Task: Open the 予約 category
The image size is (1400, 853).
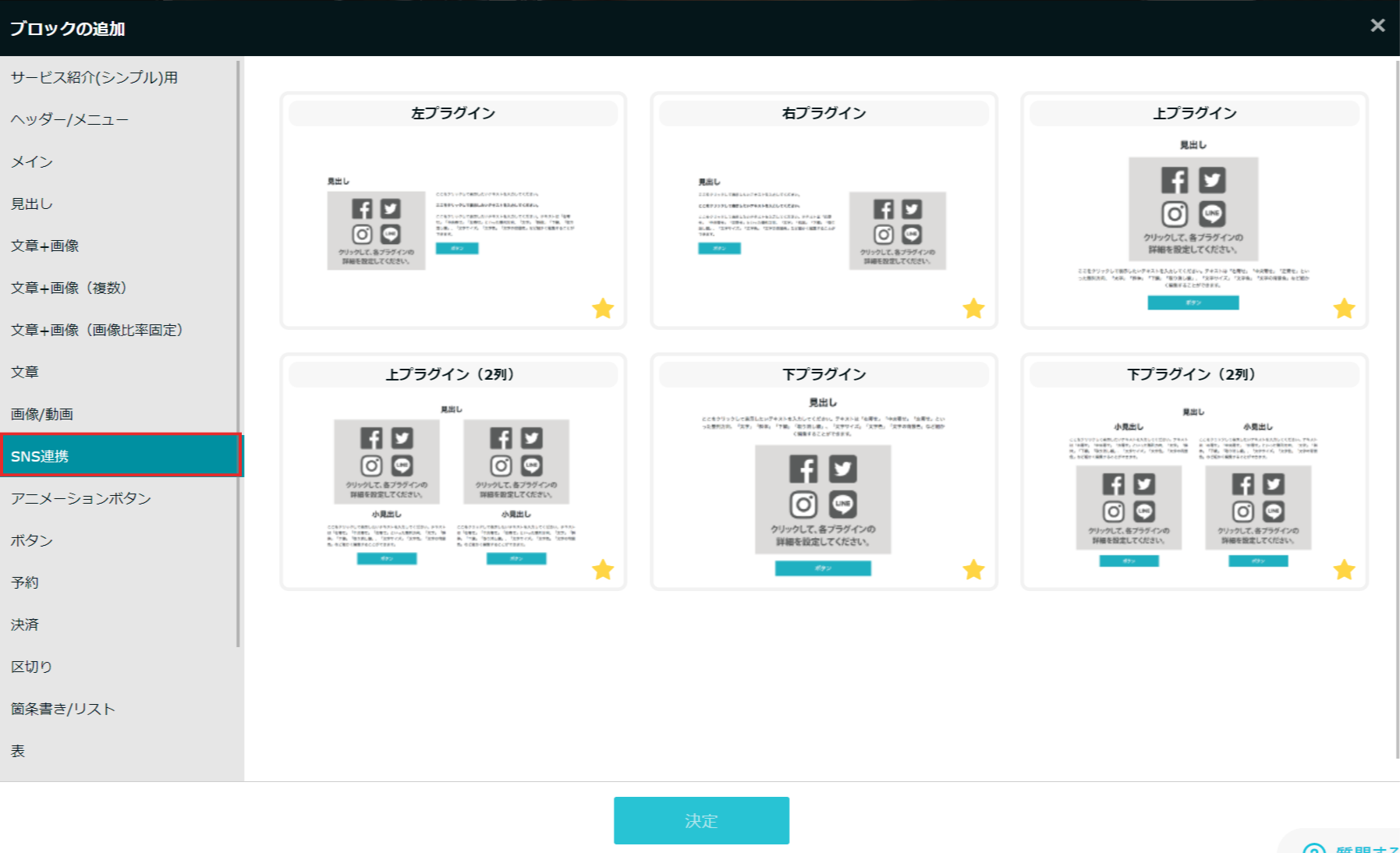Action: (119, 582)
